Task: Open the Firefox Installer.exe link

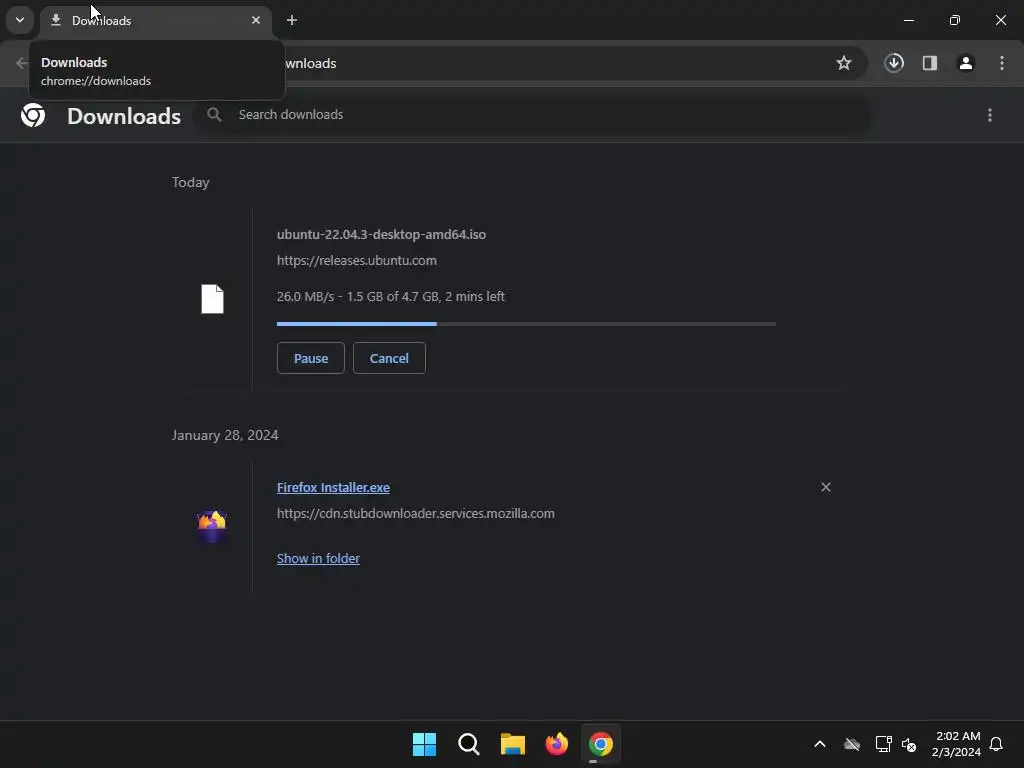Action: [333, 488]
